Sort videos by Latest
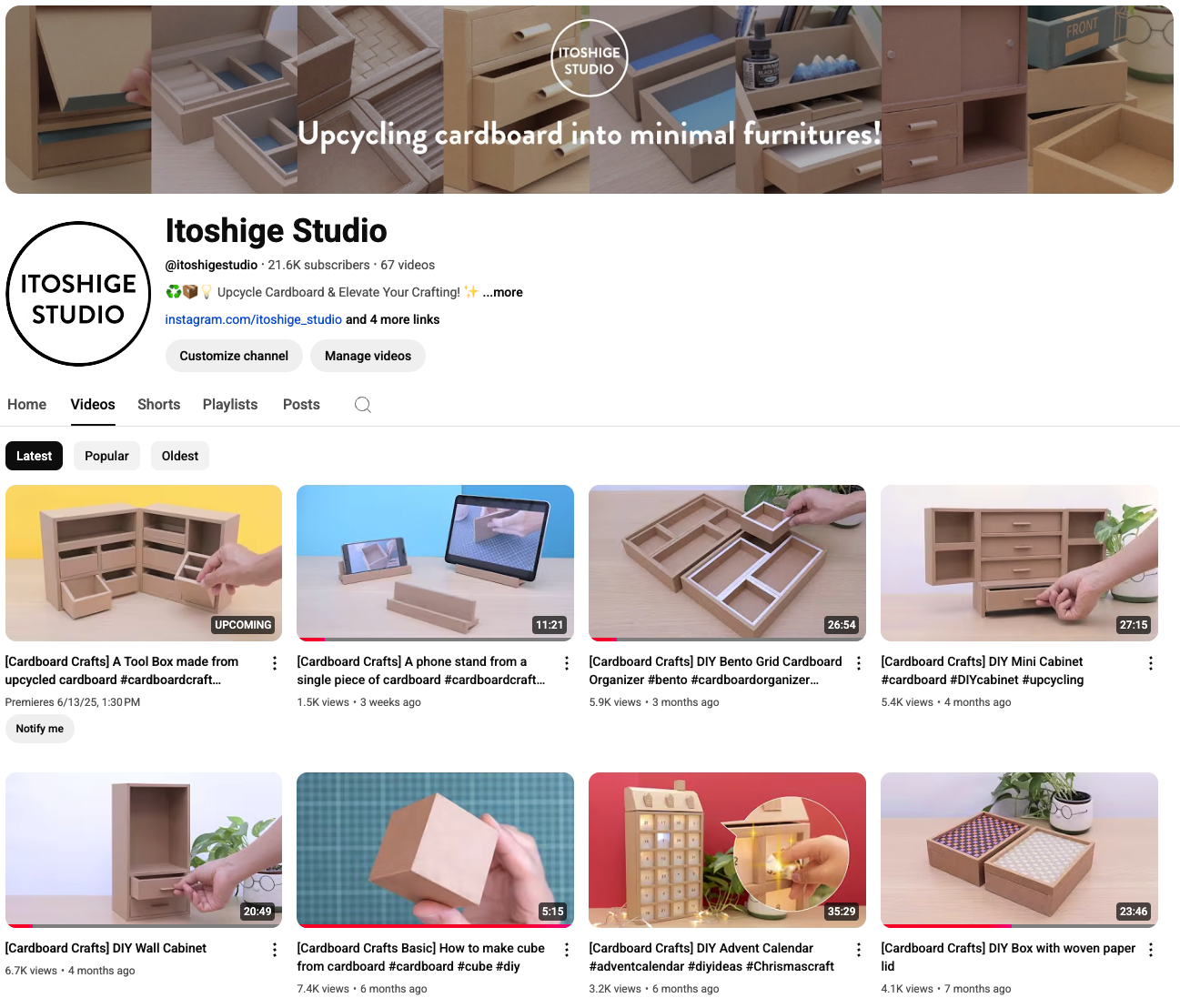Screen dimensions: 1180x1008 click(35, 456)
